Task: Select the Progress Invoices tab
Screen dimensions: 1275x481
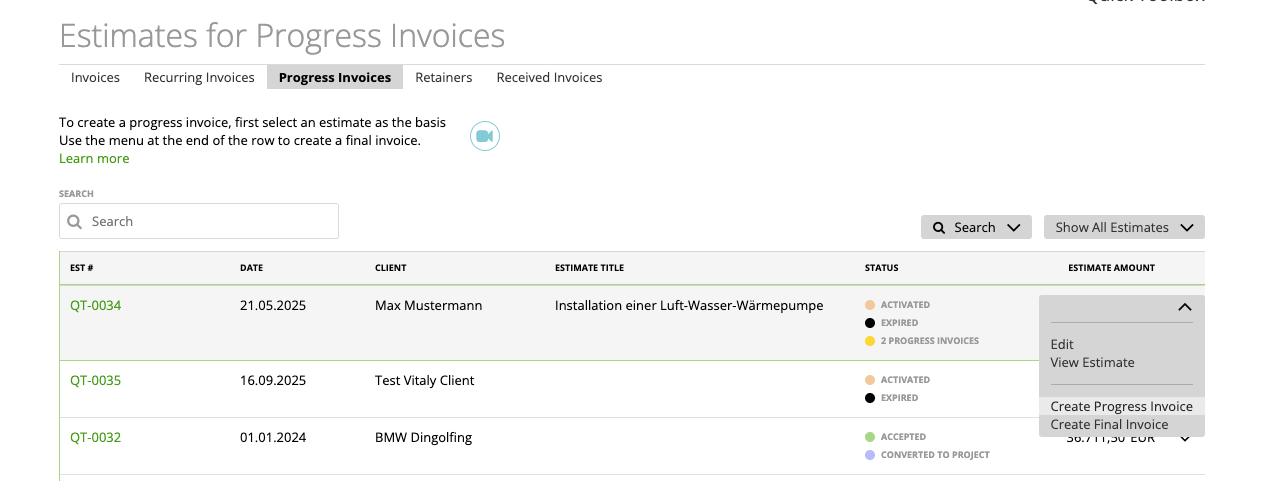Action: coord(335,77)
